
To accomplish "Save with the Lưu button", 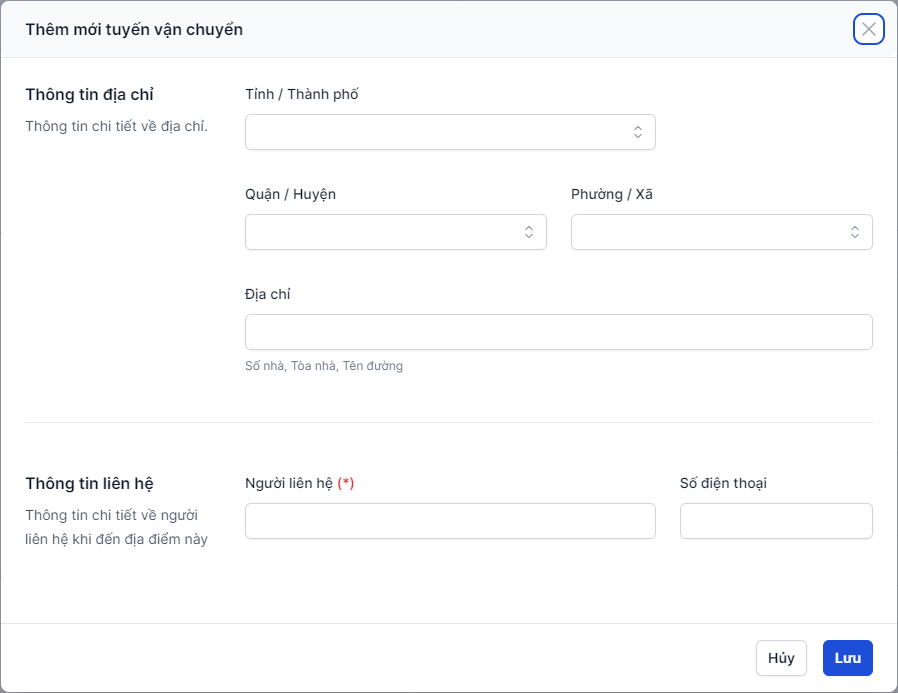I will pyautogui.click(x=847, y=658).
